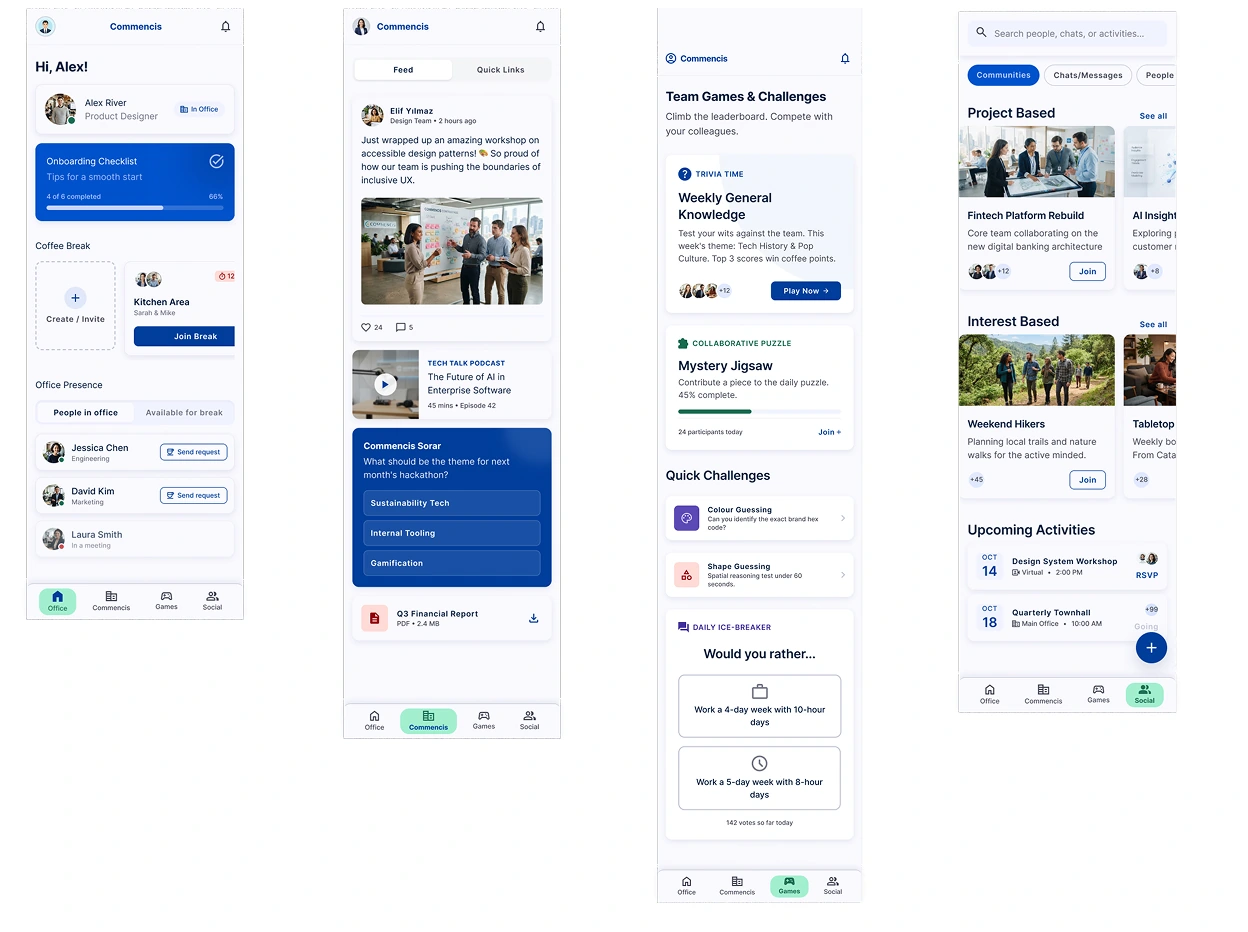Open Laura Smith's presence row

[x=135, y=539]
